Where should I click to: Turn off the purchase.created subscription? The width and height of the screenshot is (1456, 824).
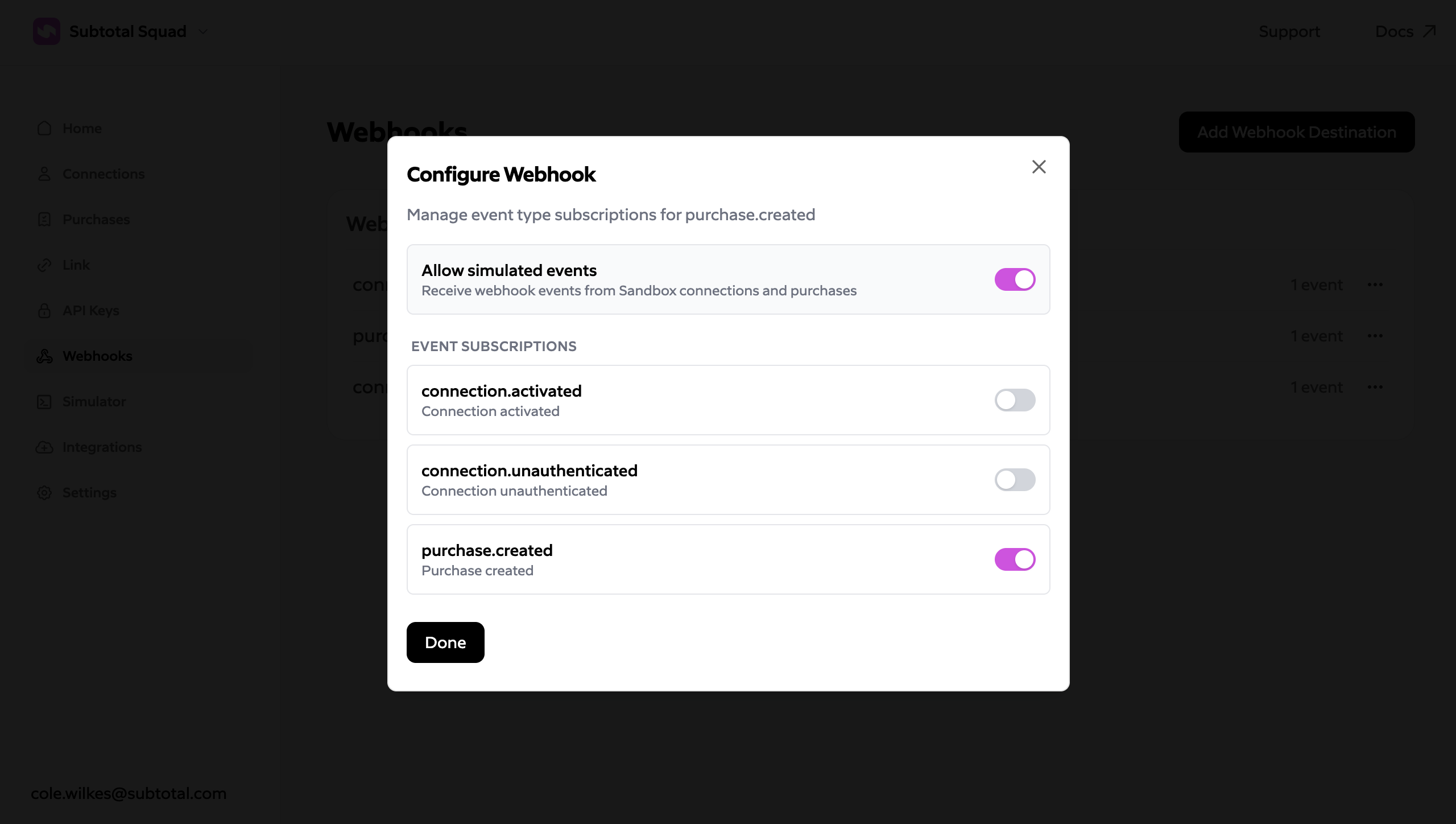pyautogui.click(x=1015, y=559)
